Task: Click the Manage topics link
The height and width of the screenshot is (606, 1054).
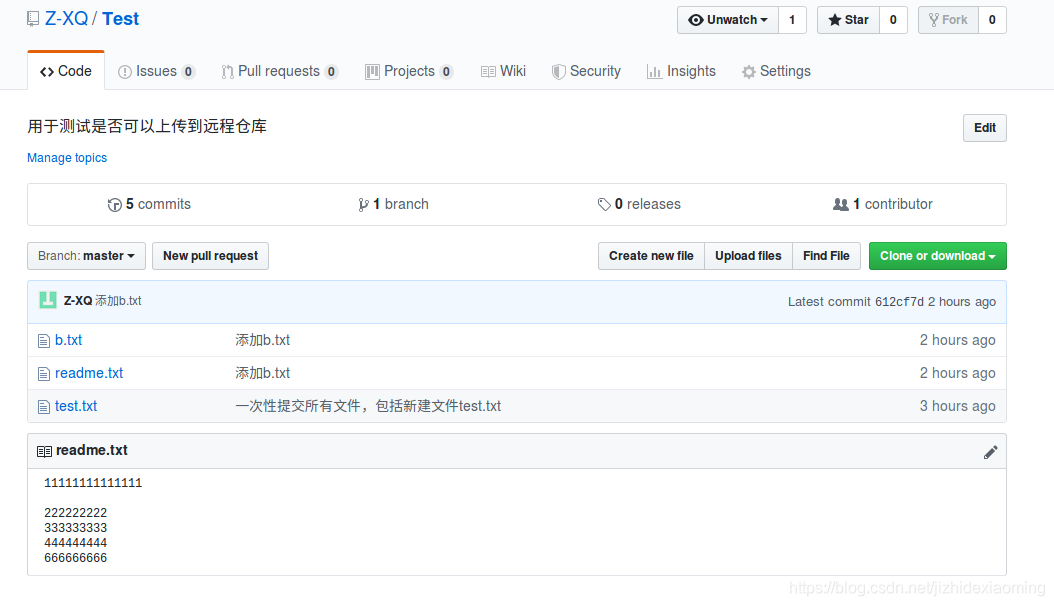Action: 67,158
